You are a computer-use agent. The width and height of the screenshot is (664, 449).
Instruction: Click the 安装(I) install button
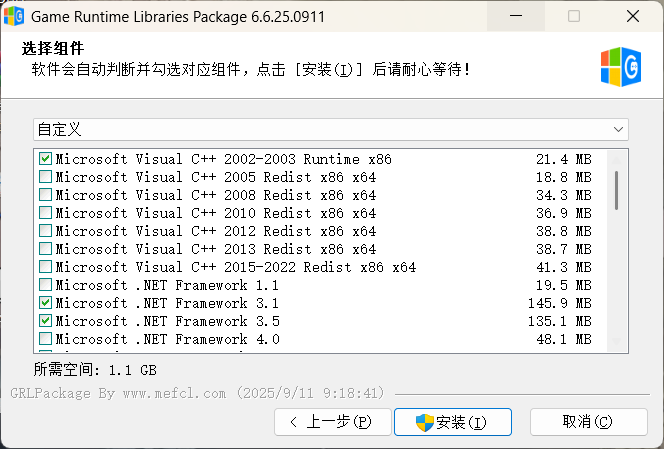(x=453, y=422)
